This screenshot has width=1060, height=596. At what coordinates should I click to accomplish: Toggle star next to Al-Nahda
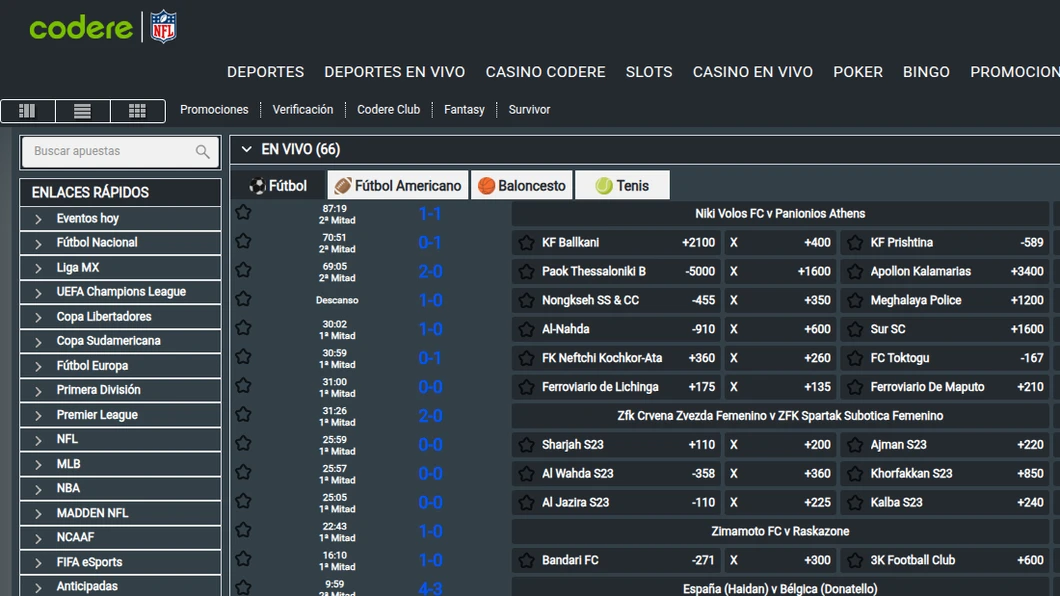click(526, 329)
